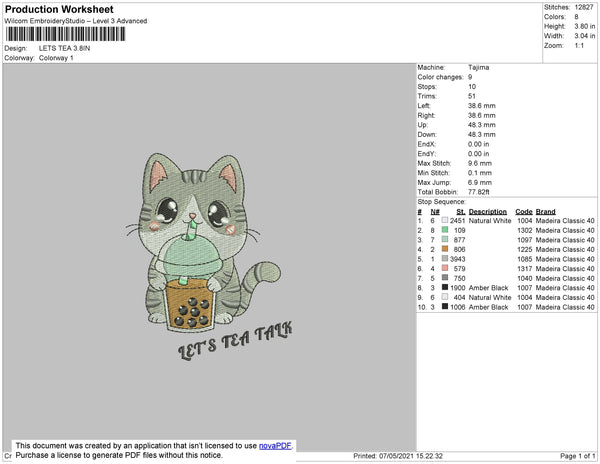The width and height of the screenshot is (600, 464).
Task: Click the 'Stop Sequence:' heading
Action: click(442, 202)
